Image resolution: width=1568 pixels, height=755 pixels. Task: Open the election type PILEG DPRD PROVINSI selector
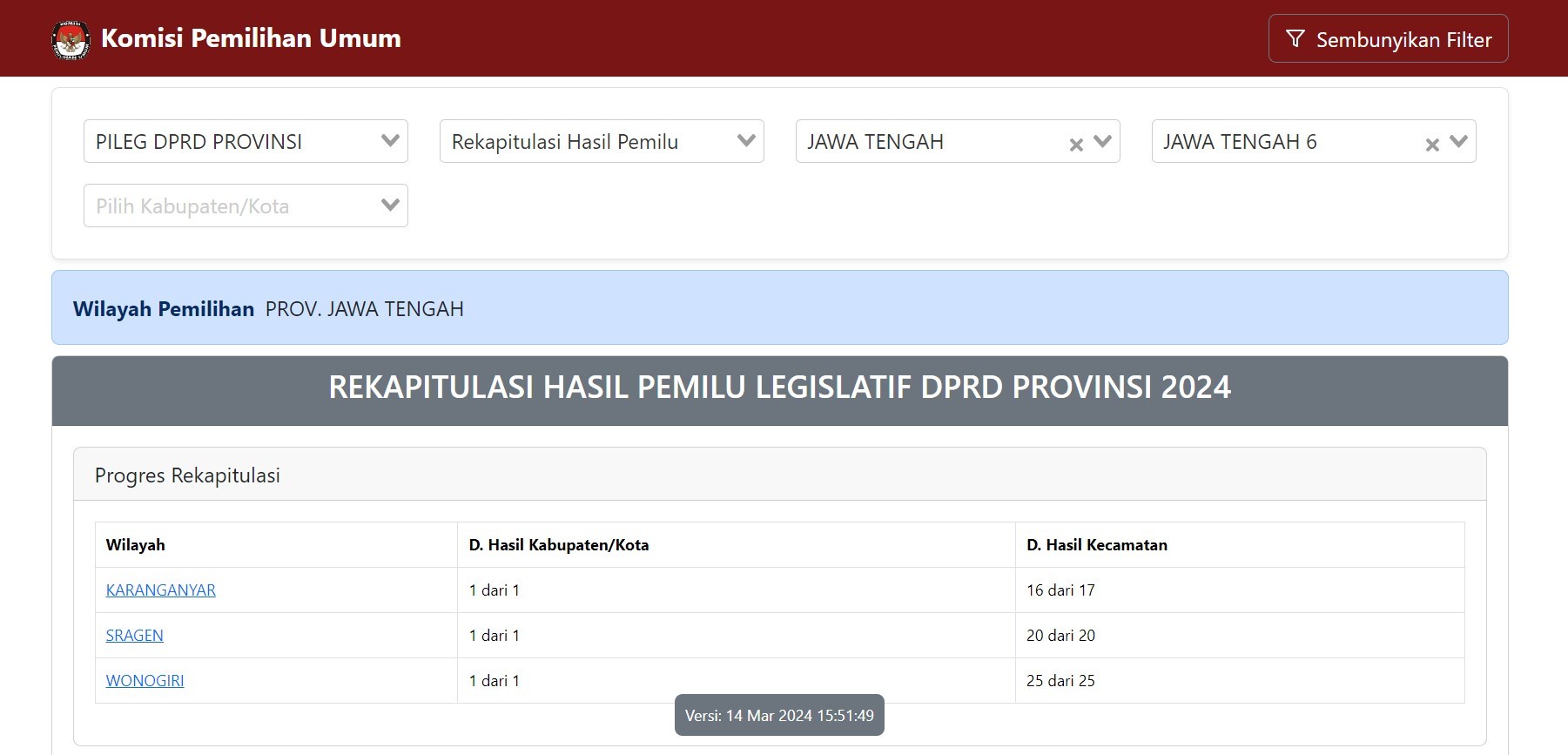coord(226,142)
